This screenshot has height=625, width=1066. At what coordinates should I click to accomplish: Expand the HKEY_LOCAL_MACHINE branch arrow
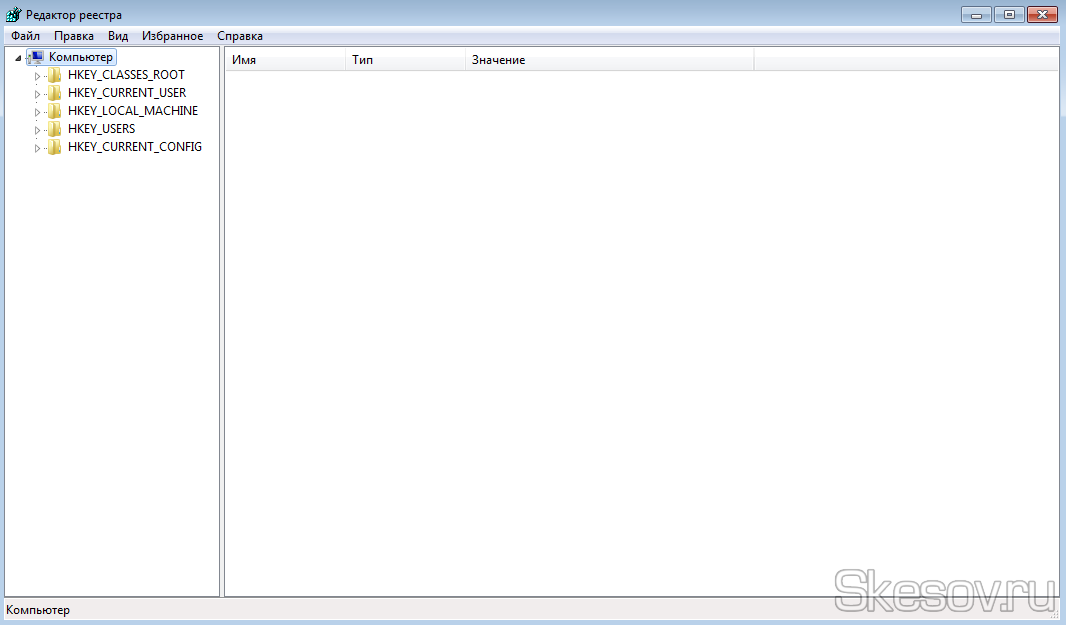pos(37,112)
